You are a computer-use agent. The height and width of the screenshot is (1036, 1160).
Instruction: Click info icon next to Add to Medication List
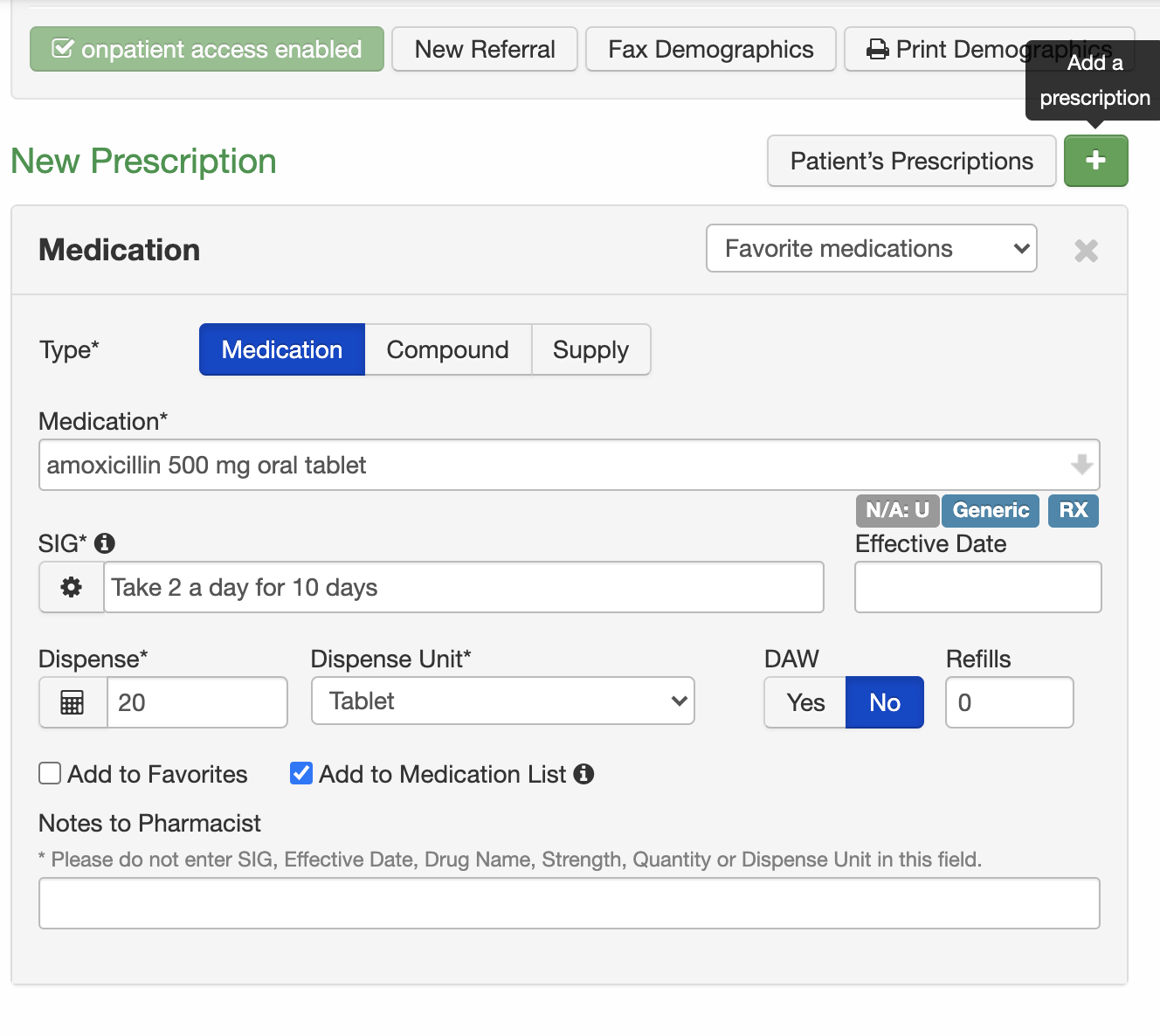coord(583,774)
